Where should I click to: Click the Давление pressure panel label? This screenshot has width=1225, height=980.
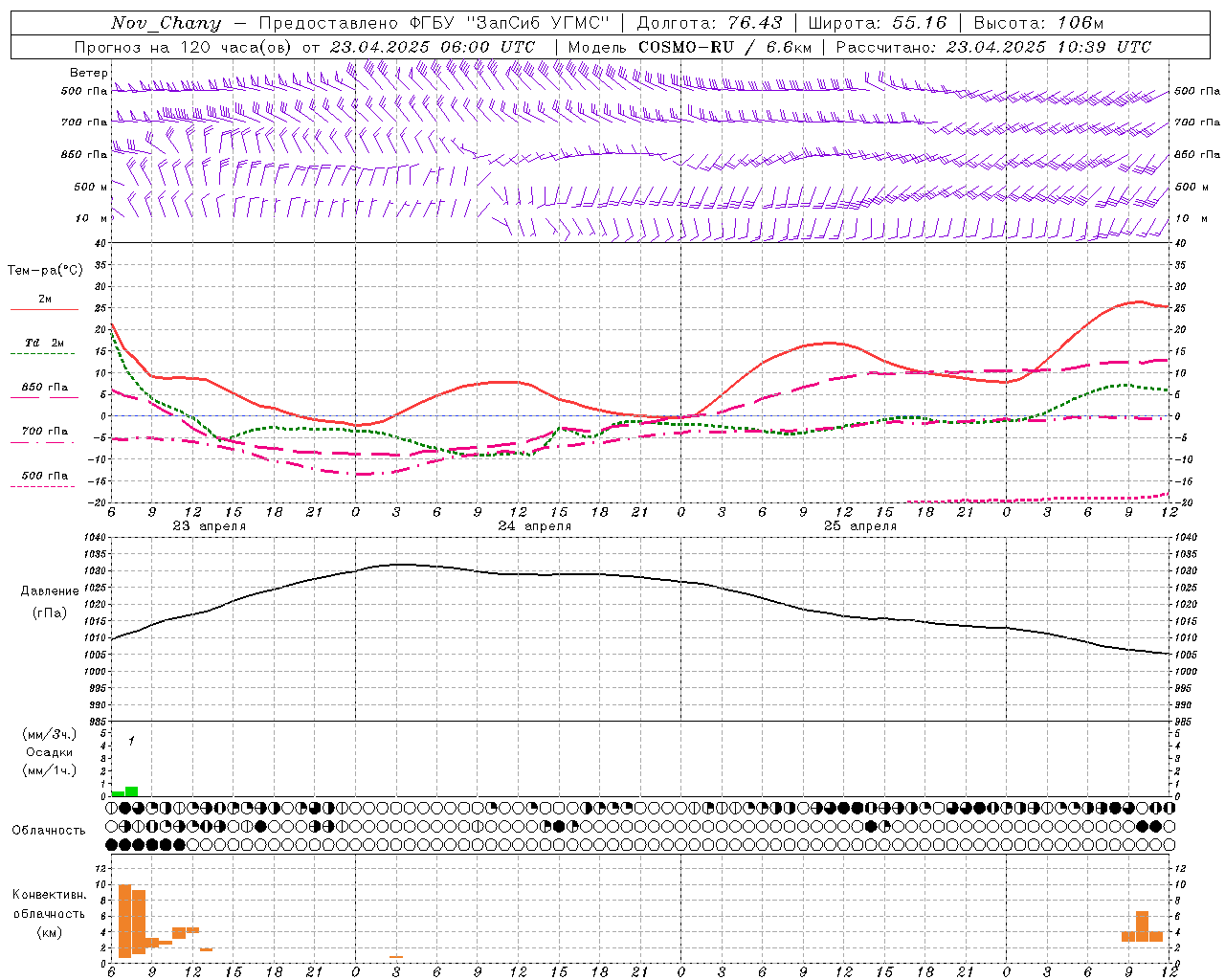(x=50, y=591)
